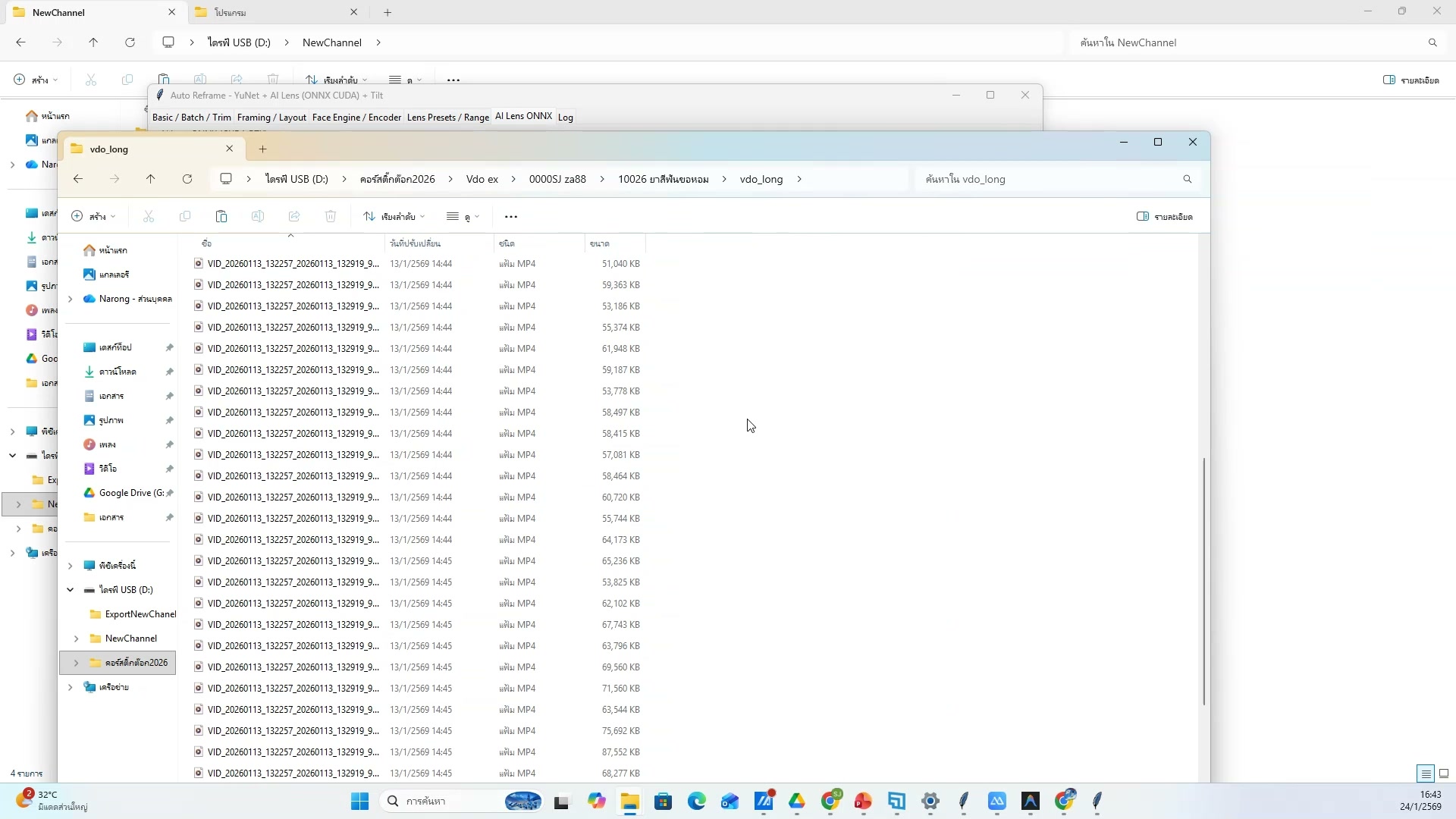Open the new tab plus button beside vdo_long
The width and height of the screenshot is (1456, 819).
click(262, 149)
